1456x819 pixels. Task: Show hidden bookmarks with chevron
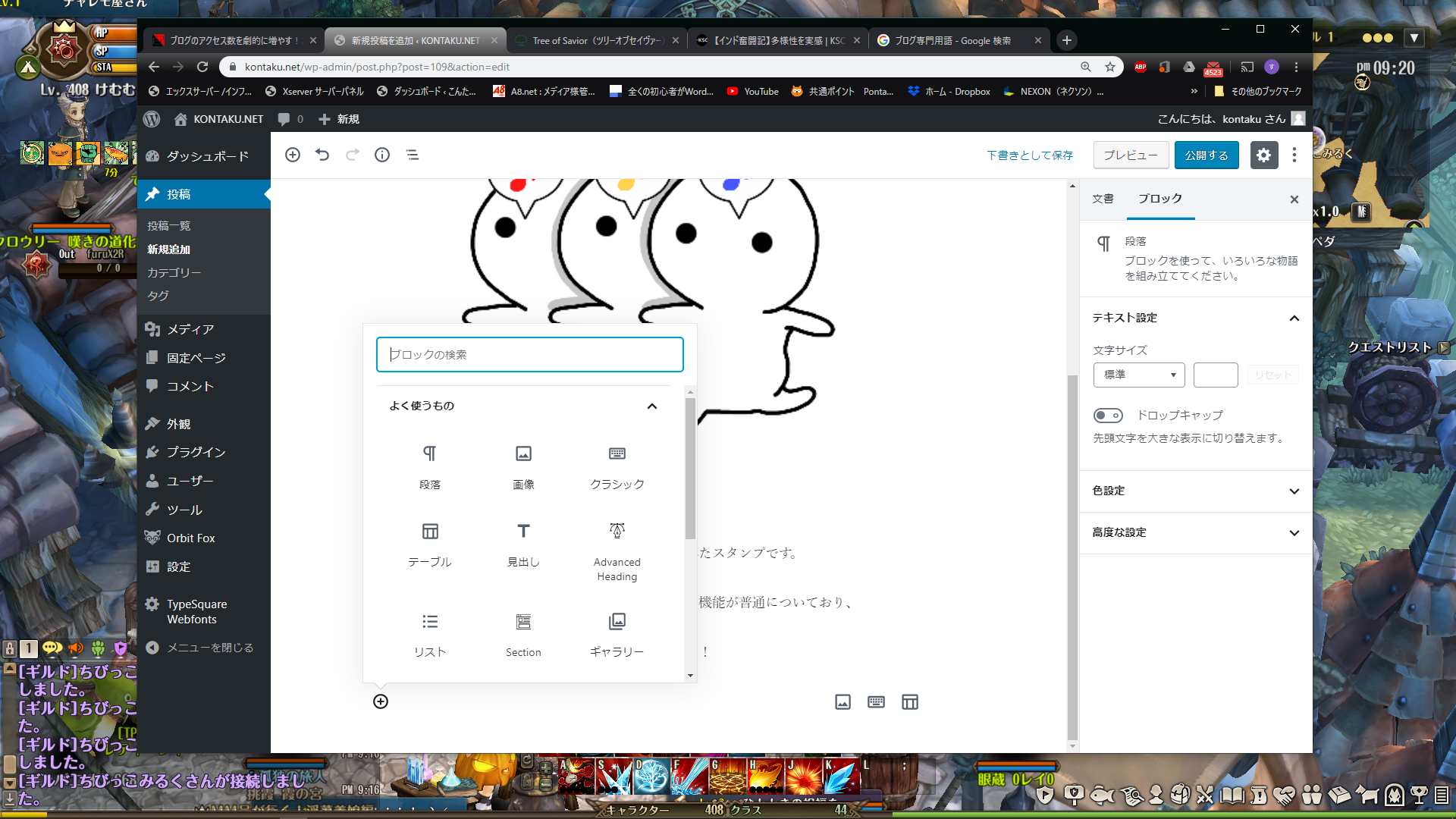pos(1194,91)
